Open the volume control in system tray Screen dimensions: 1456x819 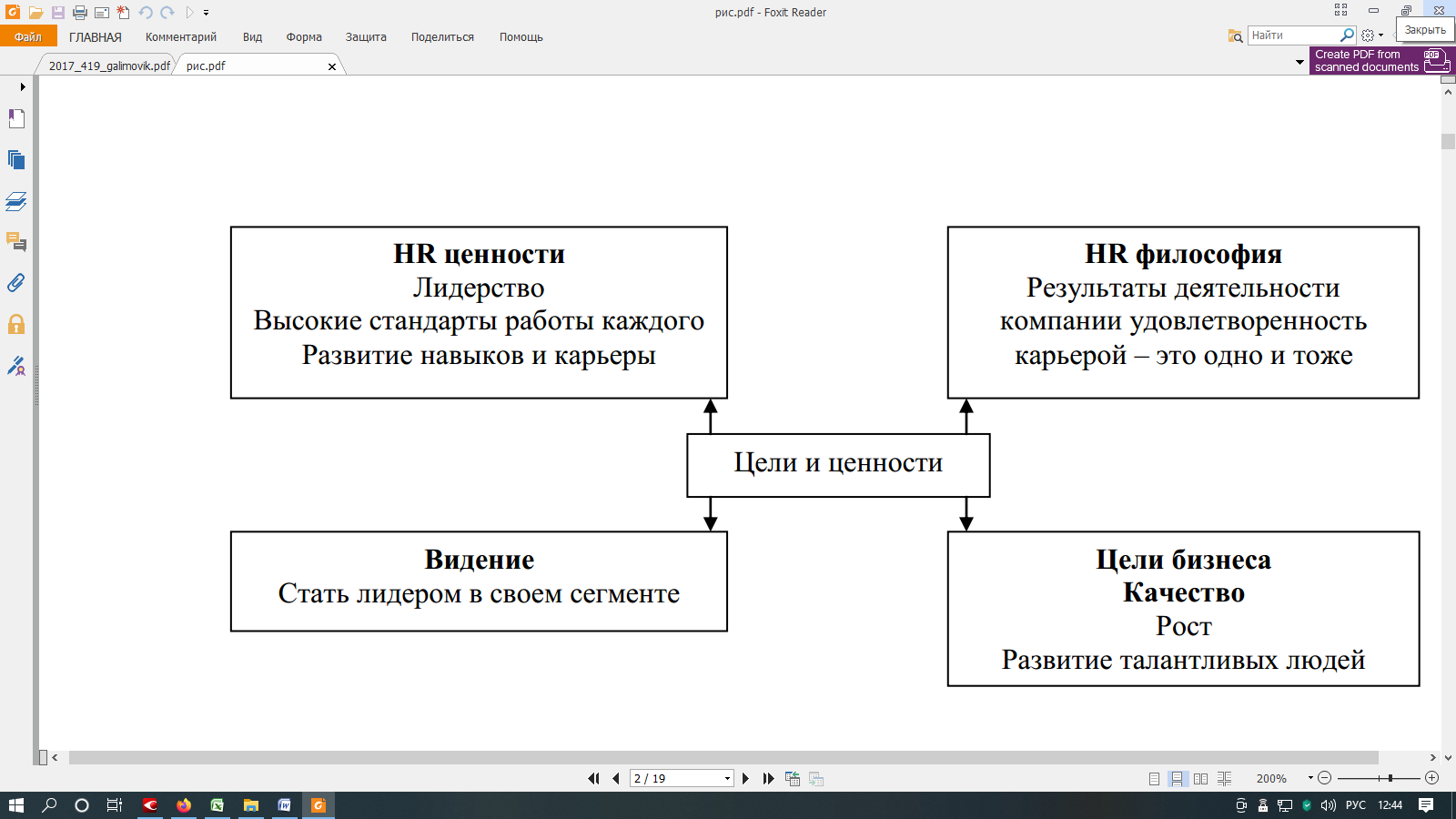tap(1329, 805)
